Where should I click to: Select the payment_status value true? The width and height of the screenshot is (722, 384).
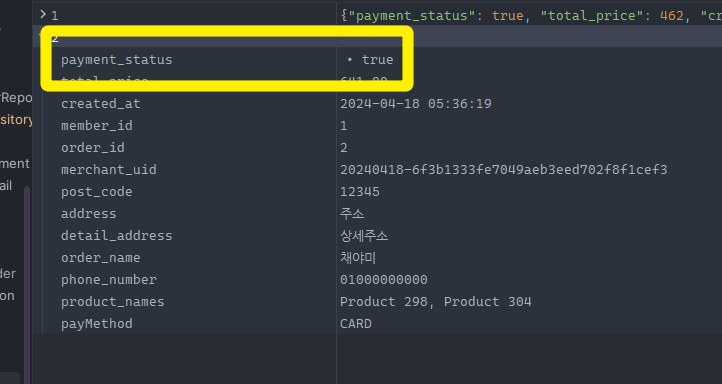pos(377,60)
